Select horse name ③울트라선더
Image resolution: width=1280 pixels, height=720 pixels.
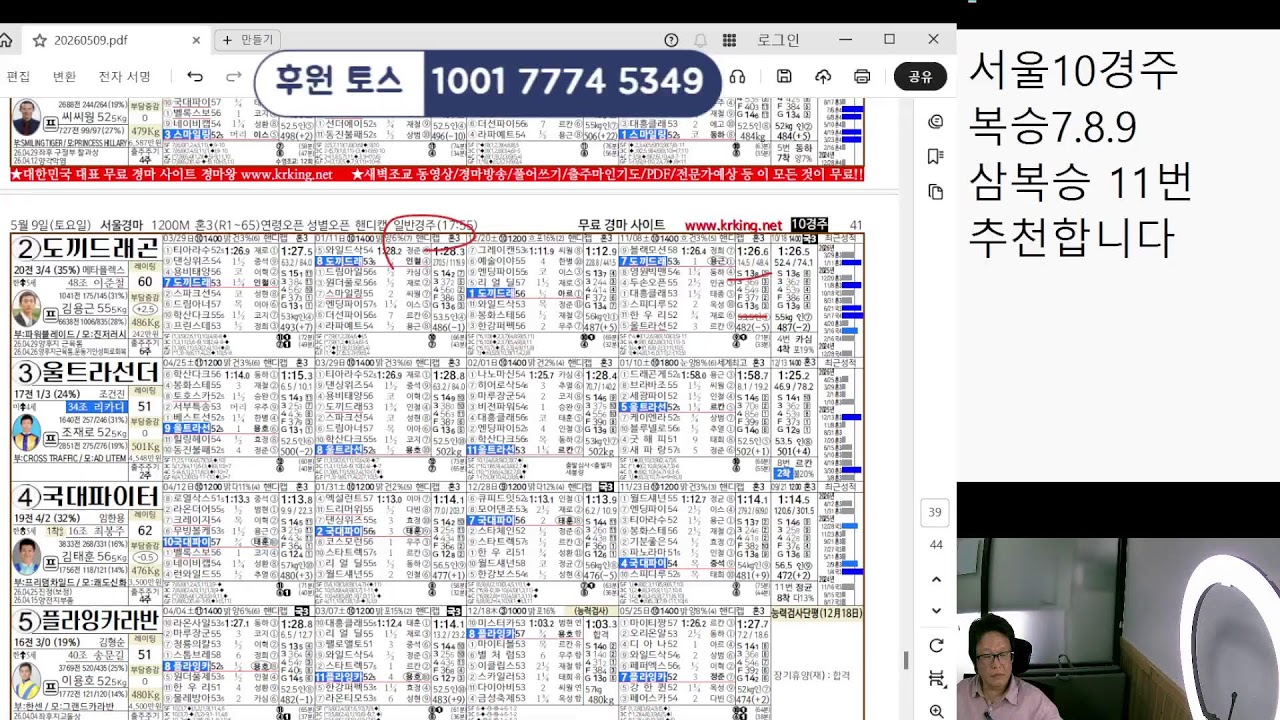pos(86,373)
